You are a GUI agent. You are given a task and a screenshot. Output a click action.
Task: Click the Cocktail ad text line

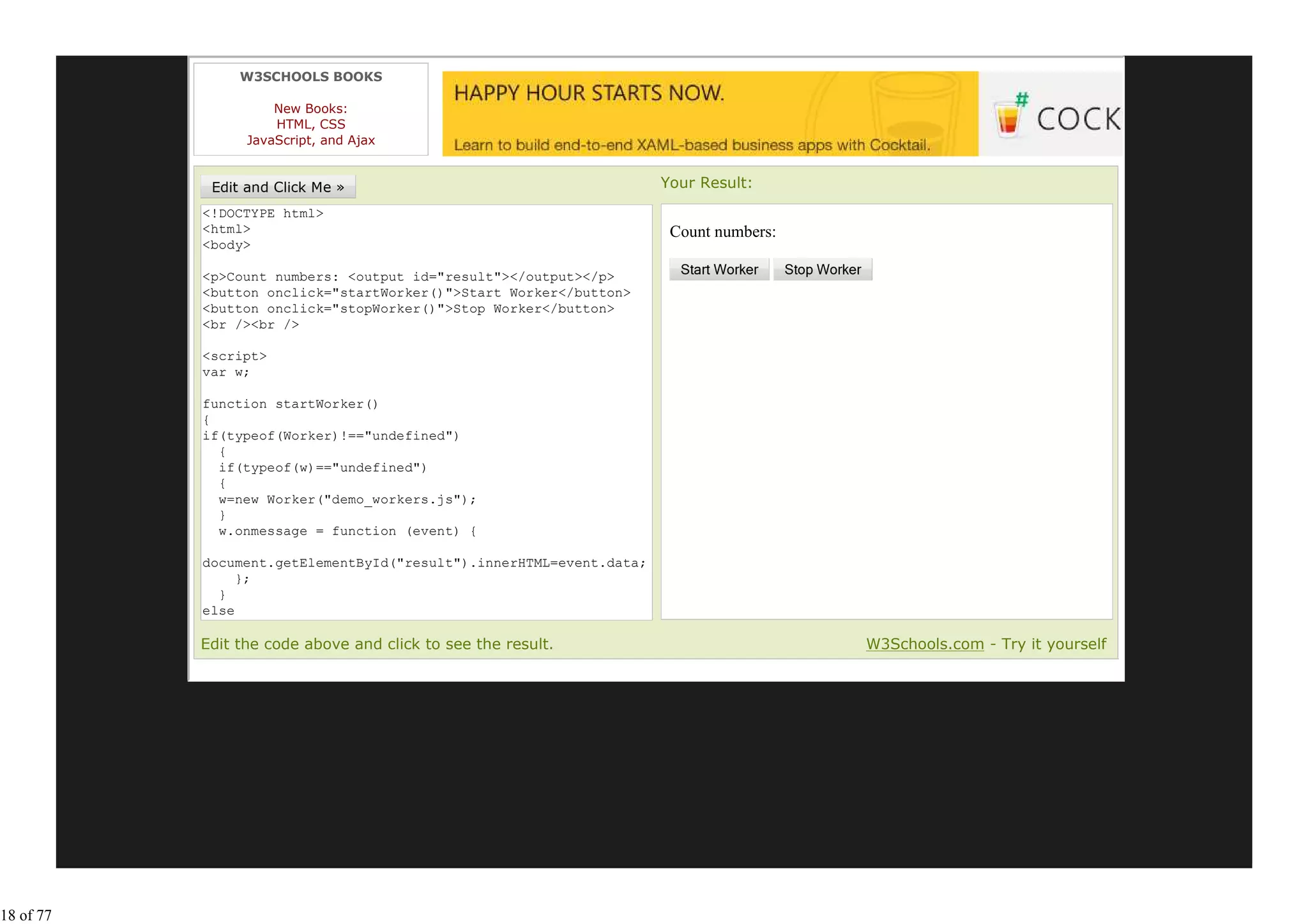pos(692,146)
